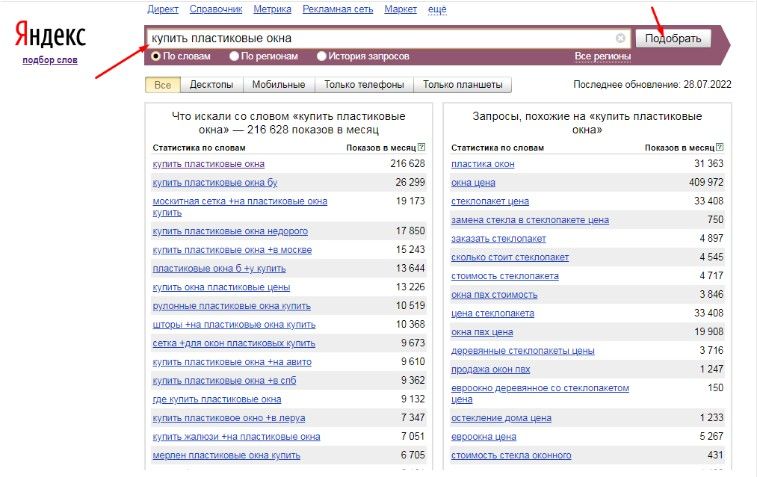Open the 'окна цена' similar query
Image resolution: width=757 pixels, height=477 pixels.
(473, 182)
